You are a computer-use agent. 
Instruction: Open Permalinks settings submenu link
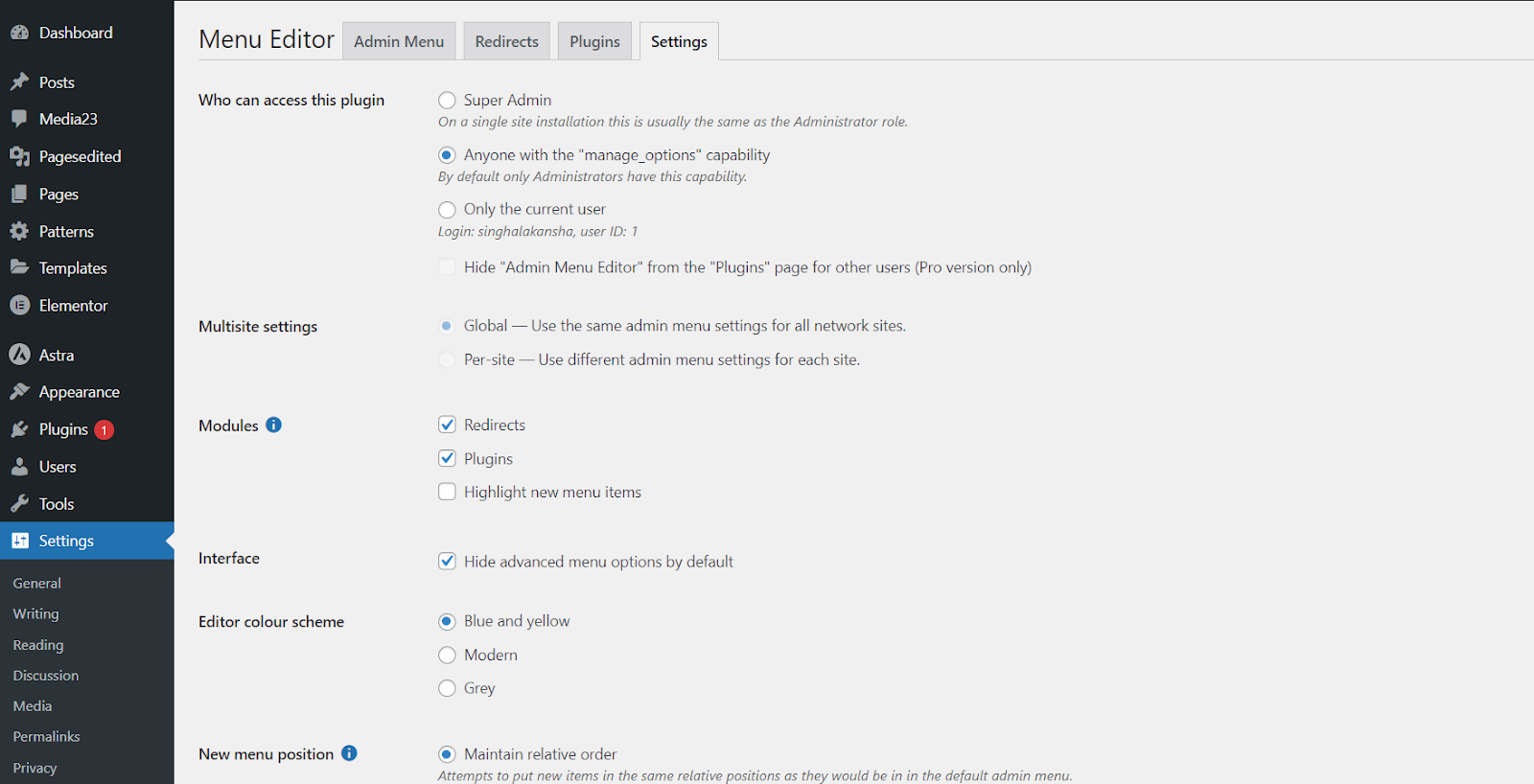[x=46, y=736]
